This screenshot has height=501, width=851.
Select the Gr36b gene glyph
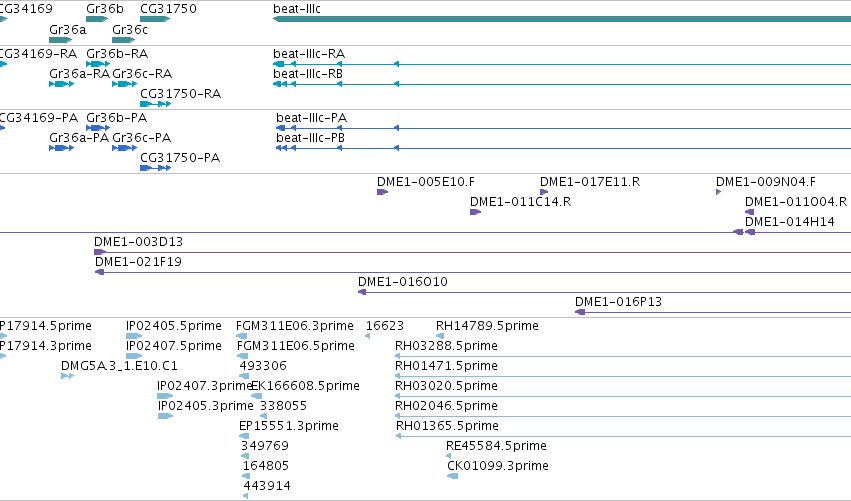tap(97, 19)
